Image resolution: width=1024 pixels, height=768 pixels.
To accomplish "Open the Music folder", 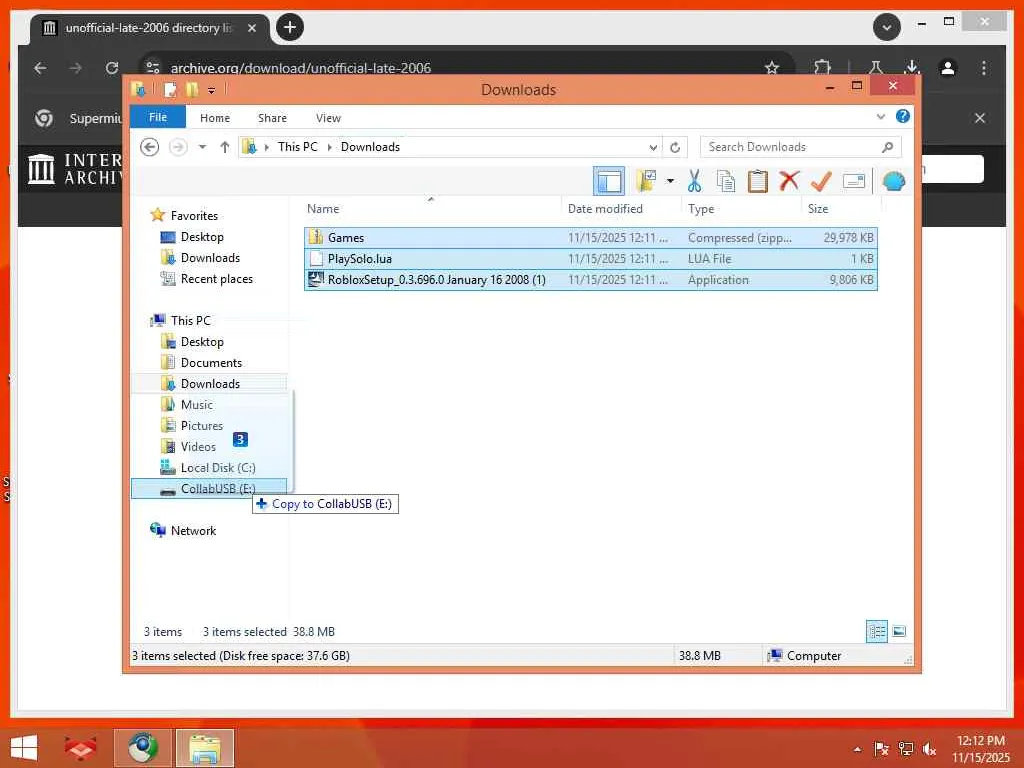I will click(197, 404).
